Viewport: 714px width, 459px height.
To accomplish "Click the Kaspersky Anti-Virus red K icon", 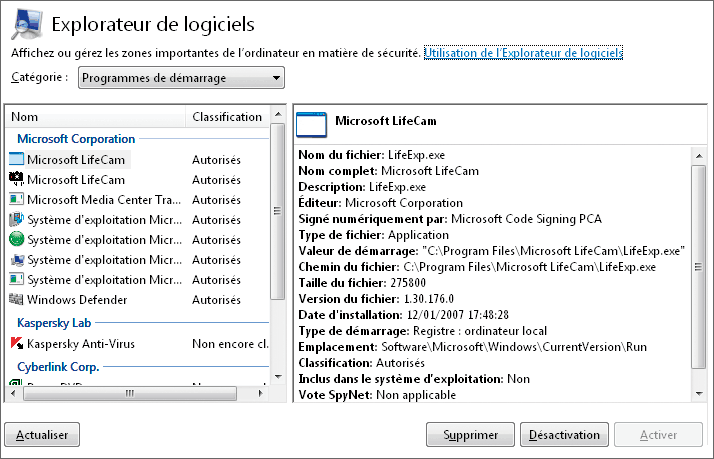I will click(16, 343).
